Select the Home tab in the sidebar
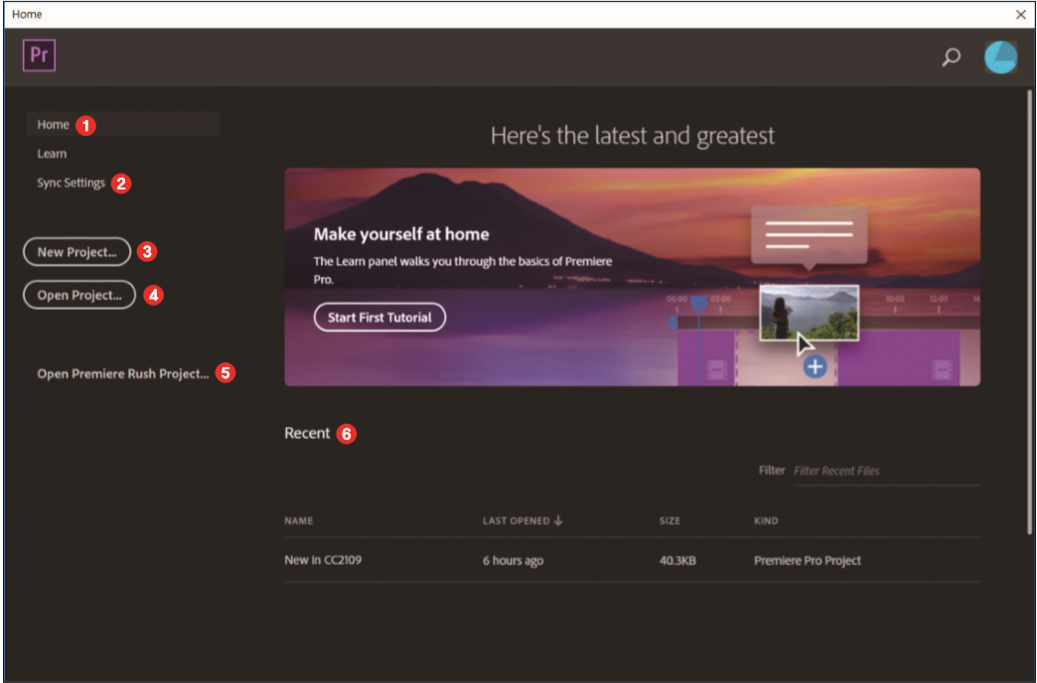The width and height of the screenshot is (1037, 683). coord(123,124)
